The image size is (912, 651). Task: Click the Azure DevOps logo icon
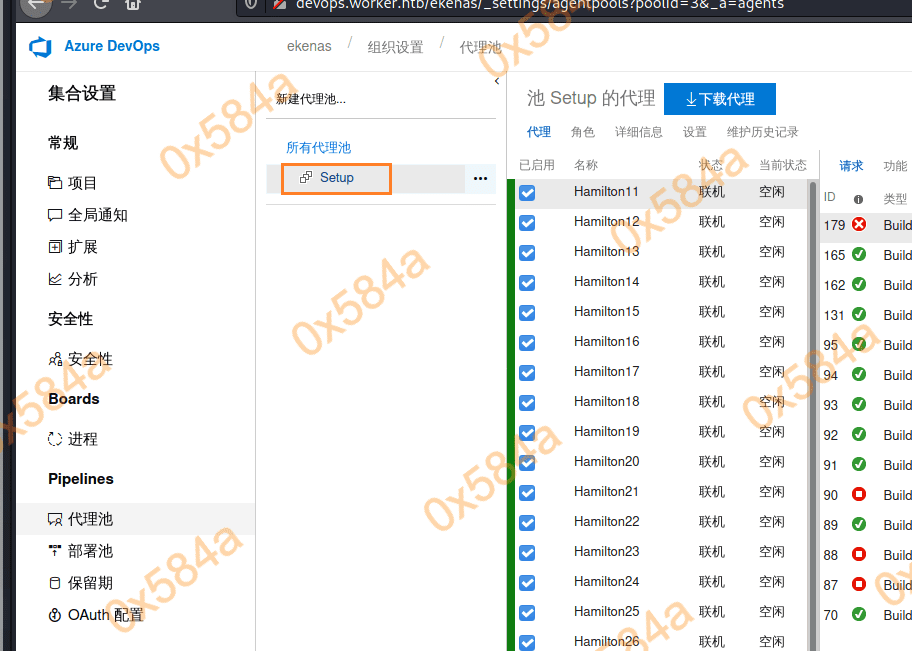tap(40, 47)
